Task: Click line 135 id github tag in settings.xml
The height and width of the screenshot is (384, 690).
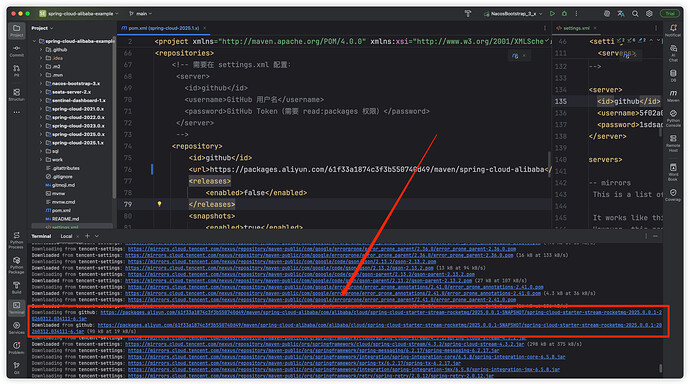Action: (x=628, y=101)
